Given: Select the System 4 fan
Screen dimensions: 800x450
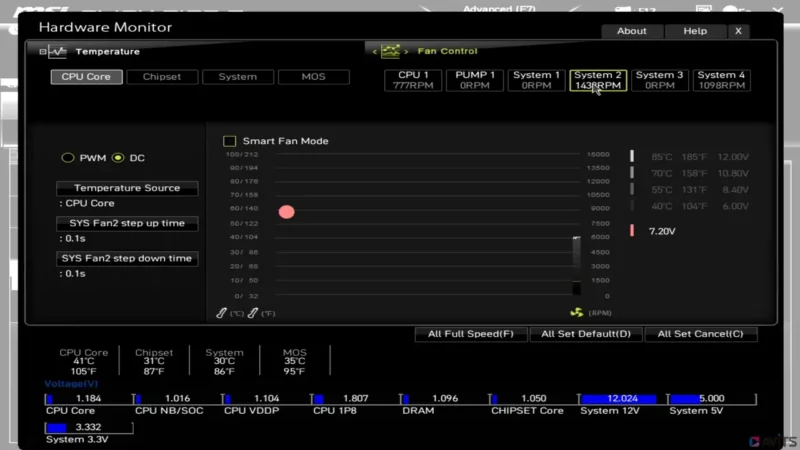Looking at the screenshot, I should pos(721,80).
